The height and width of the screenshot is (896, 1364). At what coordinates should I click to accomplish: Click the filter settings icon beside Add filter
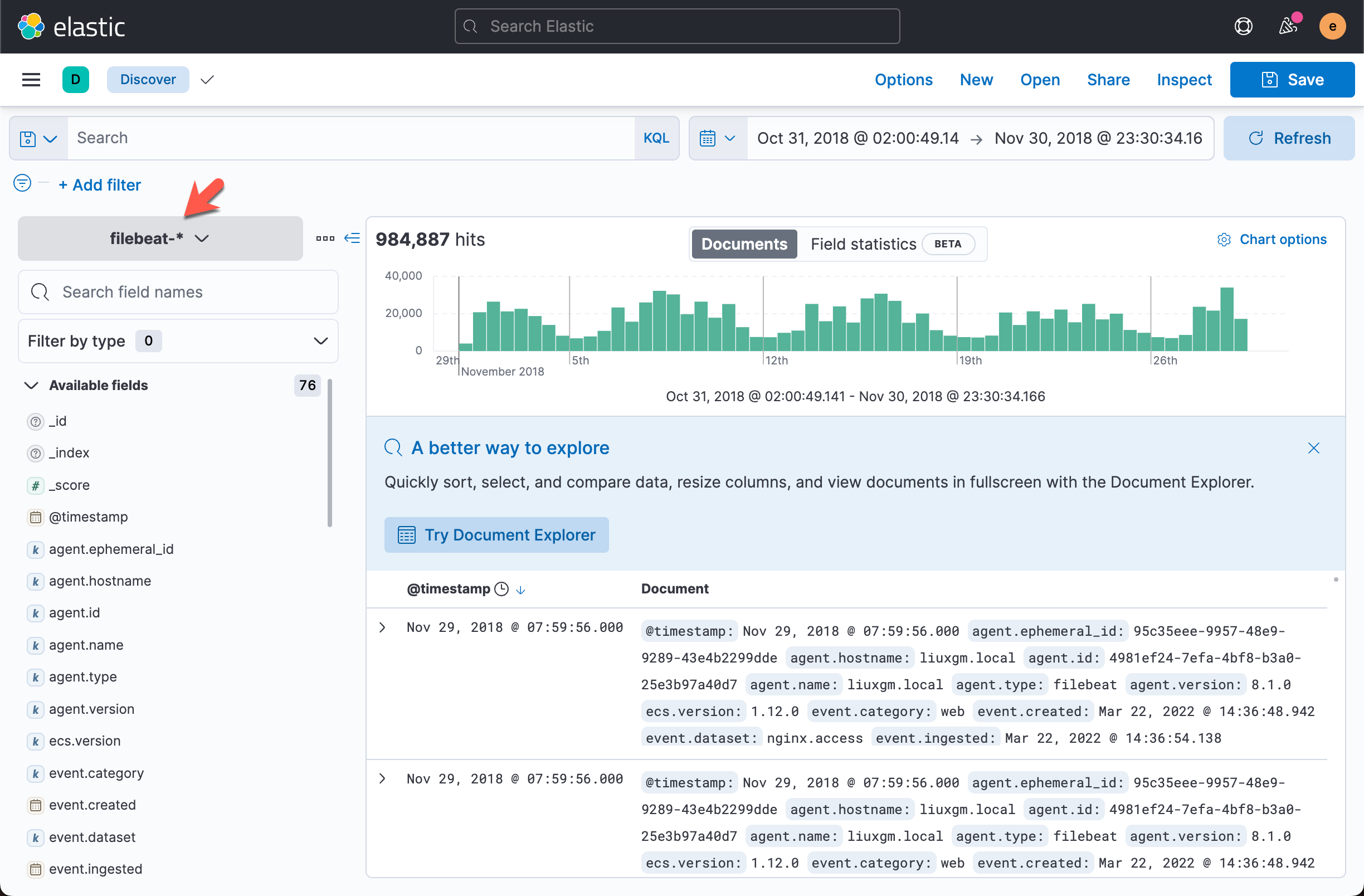(x=22, y=183)
